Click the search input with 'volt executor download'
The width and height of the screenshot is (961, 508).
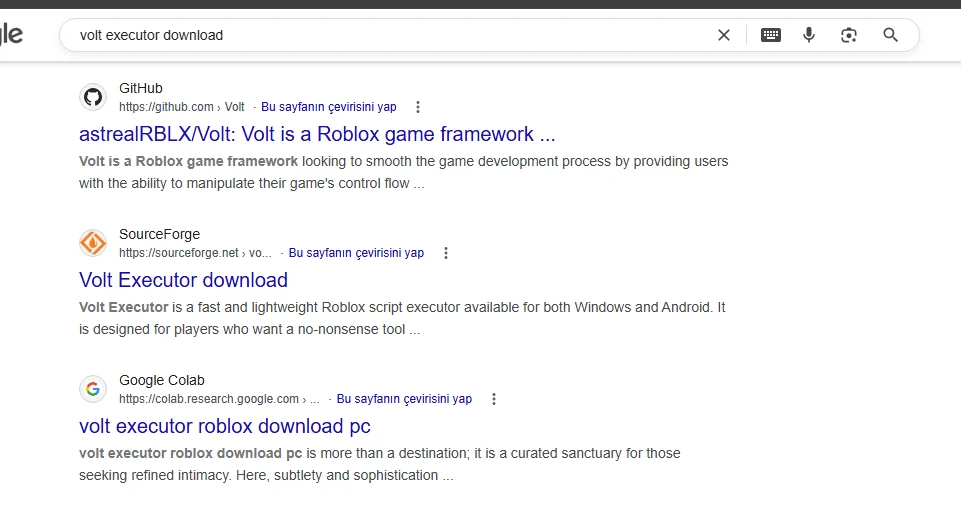[392, 35]
